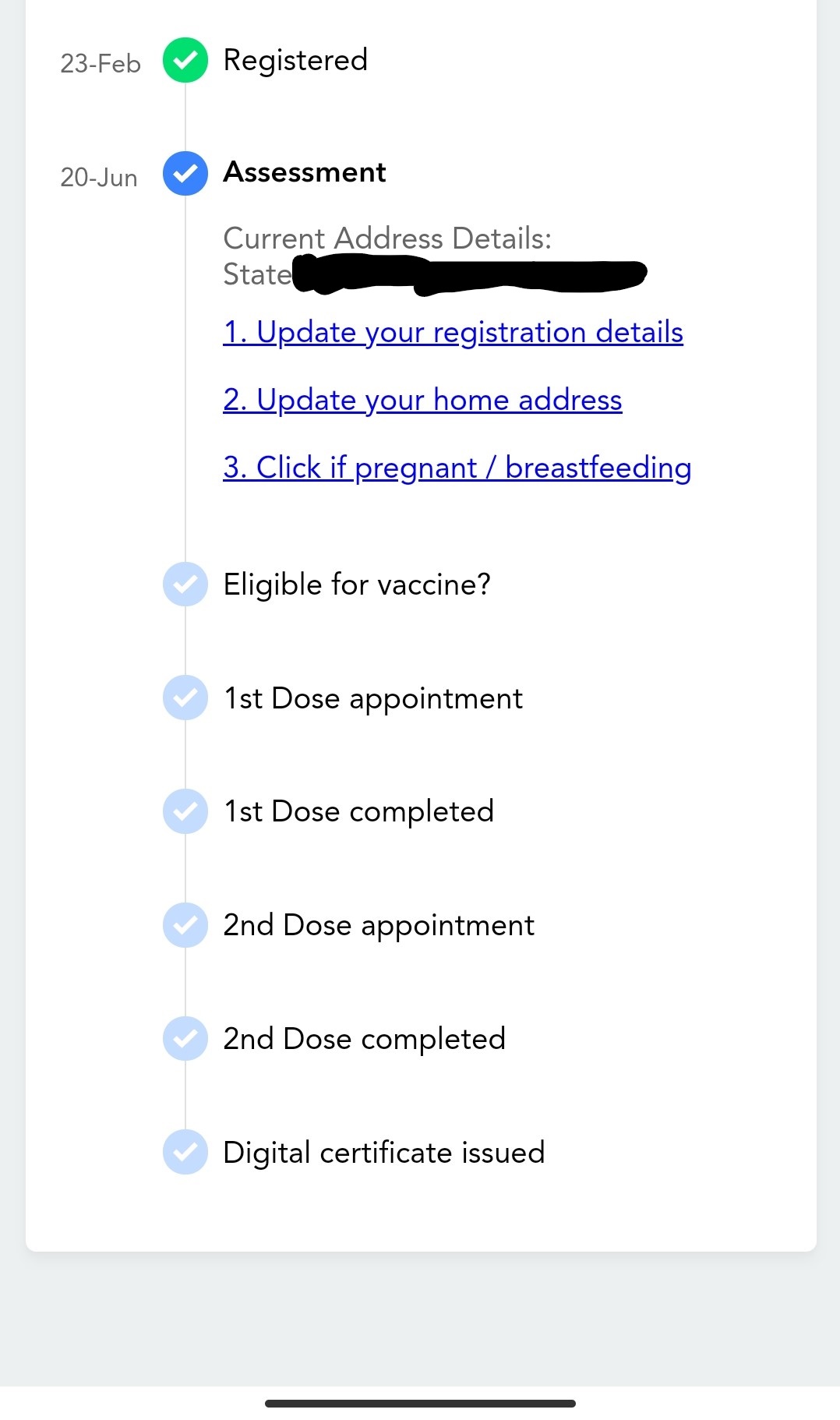Tap the Digital certificate issued text
Image resolution: width=840 pixels, height=1420 pixels.
point(384,1153)
